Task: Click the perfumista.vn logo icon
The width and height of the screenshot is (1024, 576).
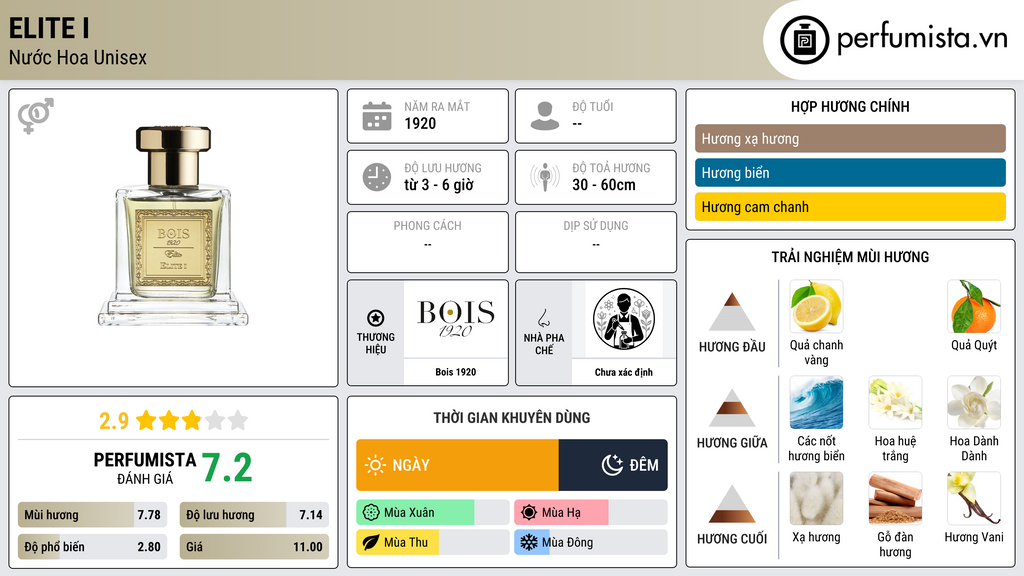Action: (804, 40)
